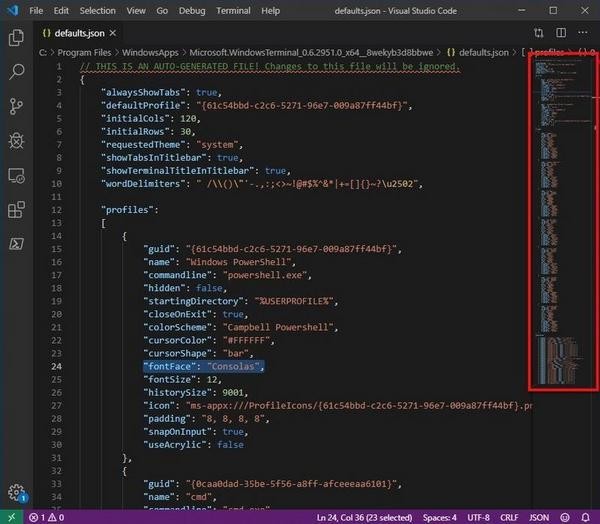Click the "profiles" key on line 12
Image resolution: width=600 pixels, height=524 pixels.
point(127,210)
